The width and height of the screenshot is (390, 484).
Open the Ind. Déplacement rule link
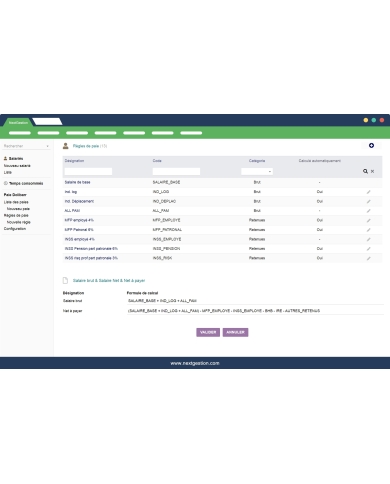point(79,201)
